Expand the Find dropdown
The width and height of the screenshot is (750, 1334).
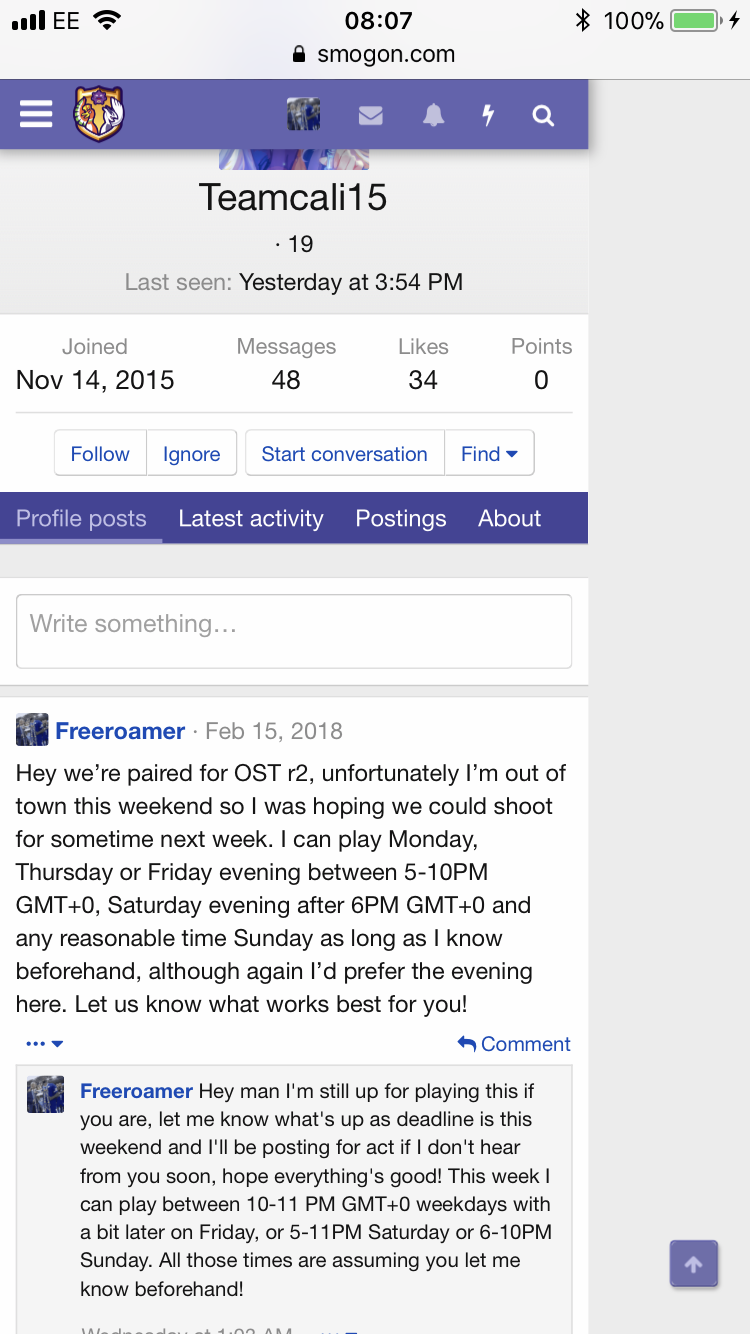pos(489,454)
